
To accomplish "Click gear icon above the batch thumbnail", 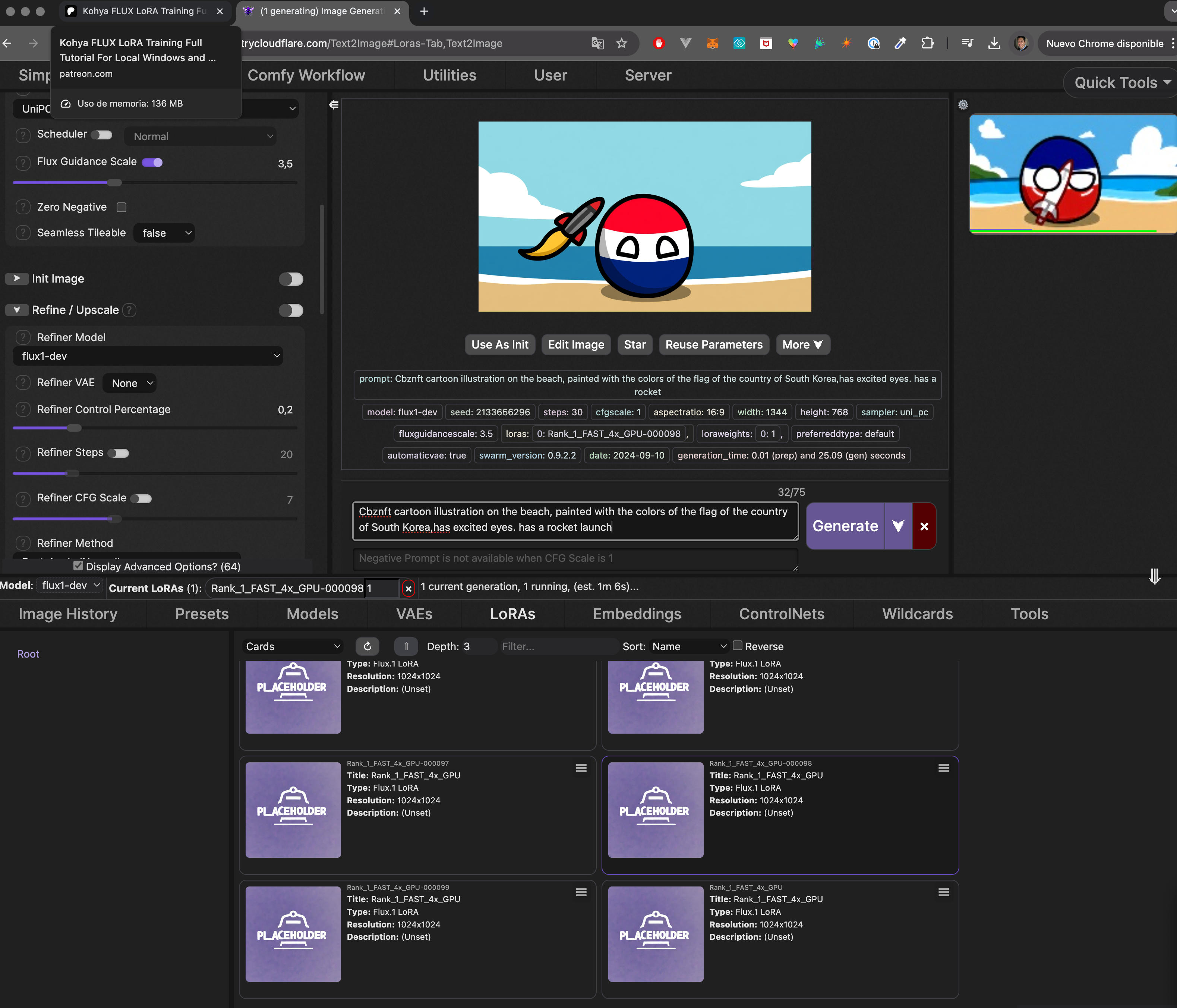I will 963,105.
